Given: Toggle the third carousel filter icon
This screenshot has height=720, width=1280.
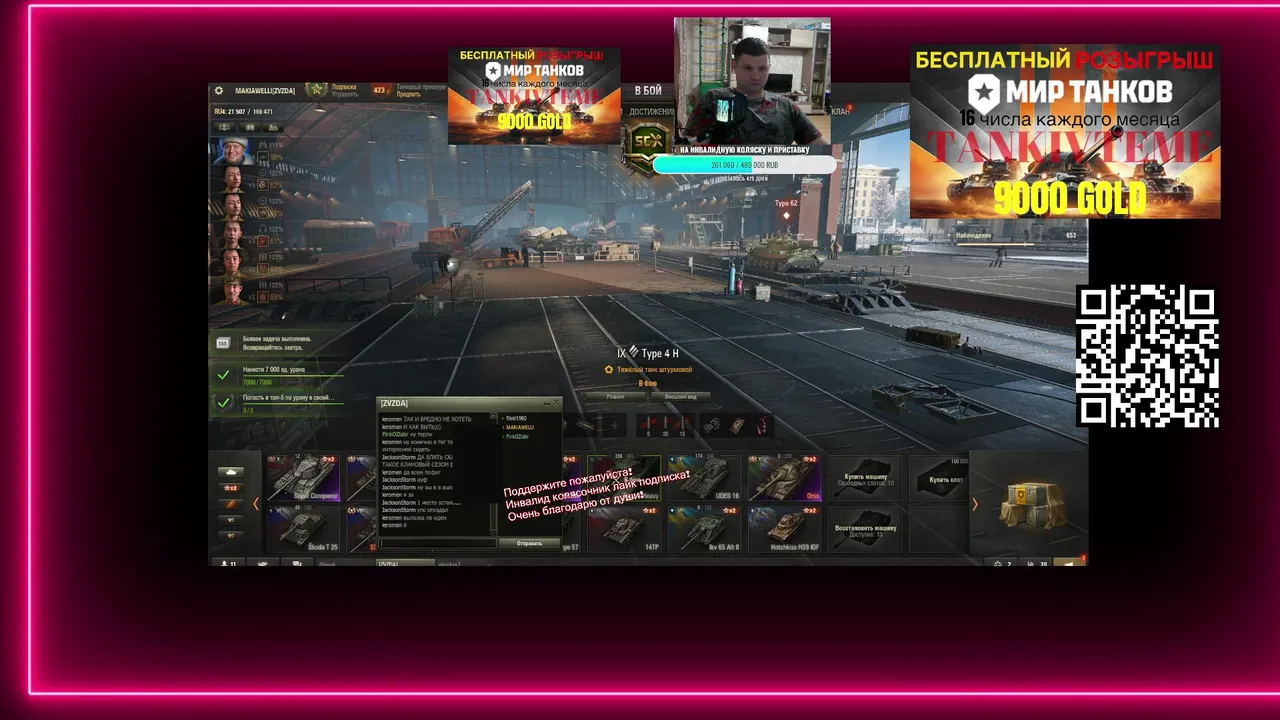Looking at the screenshot, I should (231, 504).
